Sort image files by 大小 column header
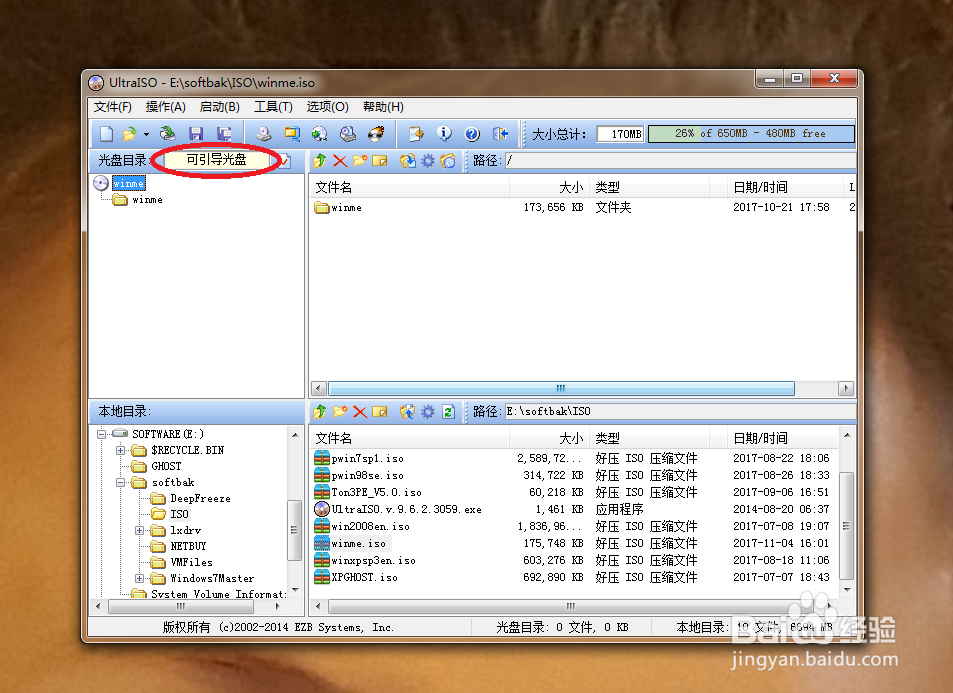The image size is (953, 693). pos(549,187)
